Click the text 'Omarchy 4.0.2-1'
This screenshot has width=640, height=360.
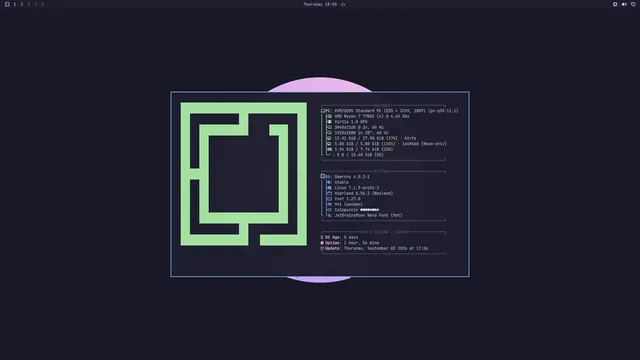pyautogui.click(x=352, y=177)
